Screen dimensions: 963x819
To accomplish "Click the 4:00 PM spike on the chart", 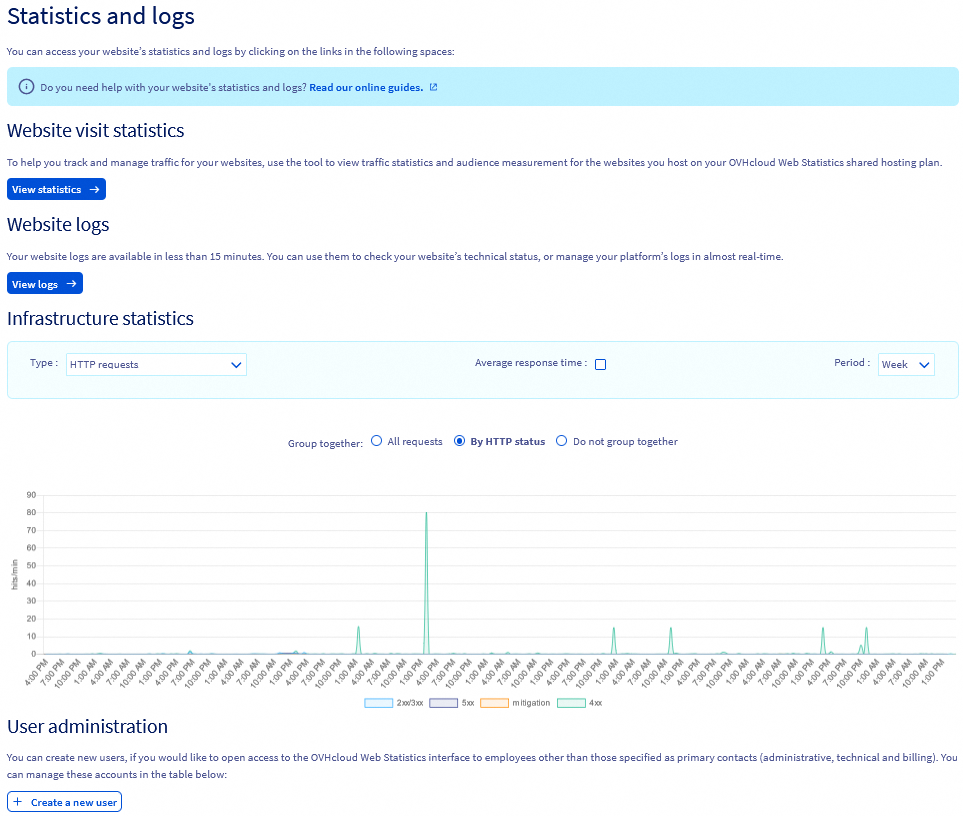I will click(425, 560).
